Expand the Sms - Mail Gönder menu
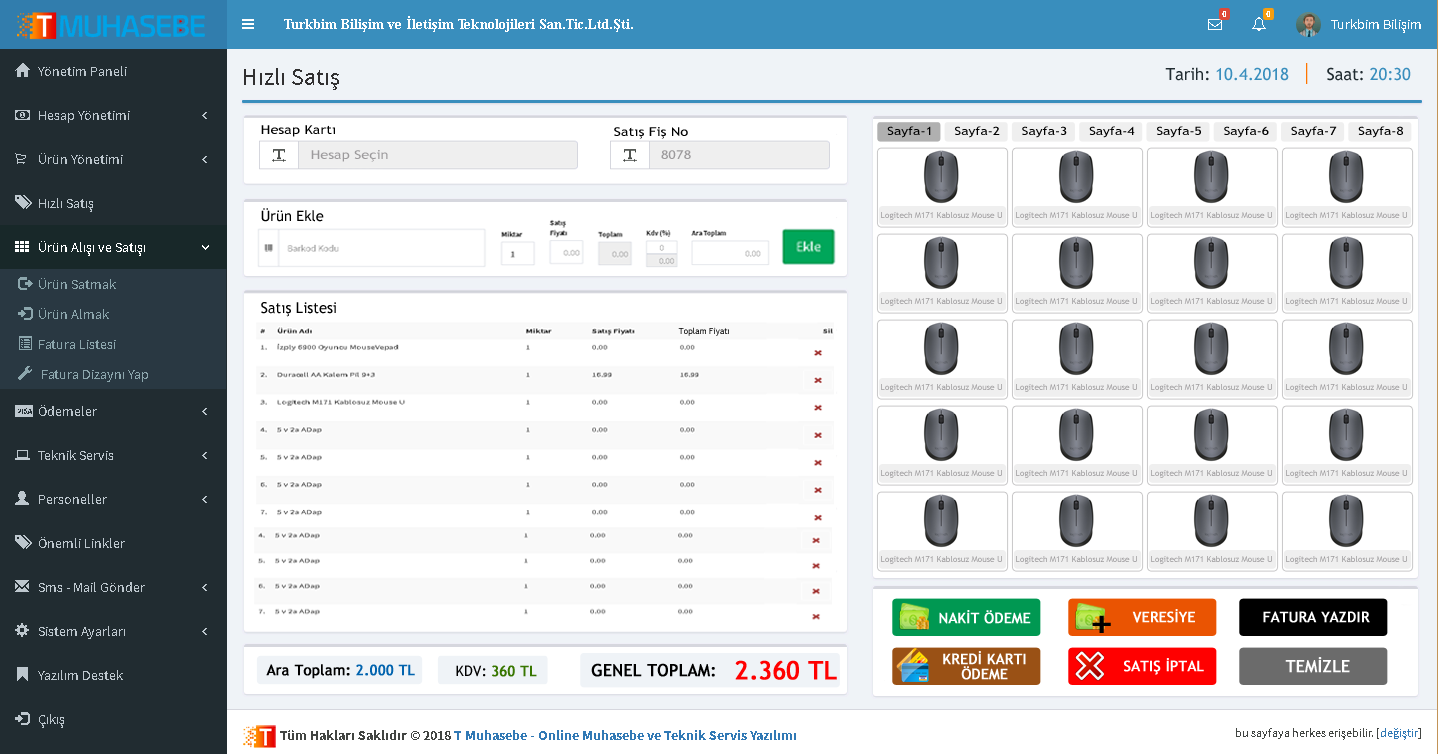The image size is (1438, 754). coord(113,587)
